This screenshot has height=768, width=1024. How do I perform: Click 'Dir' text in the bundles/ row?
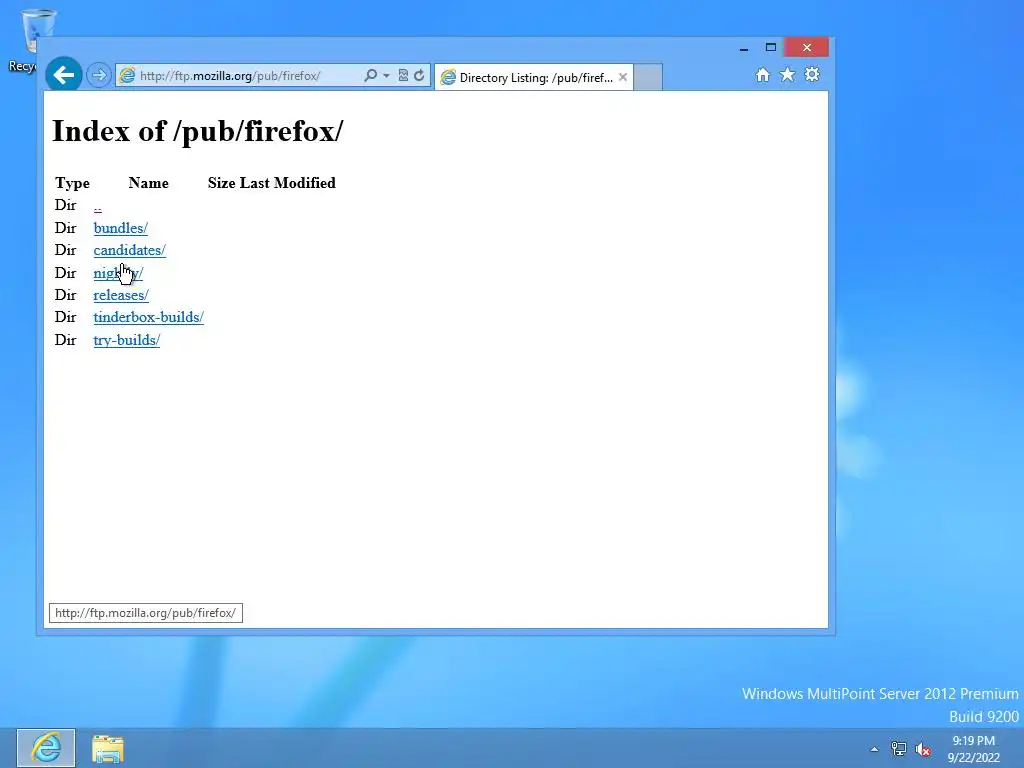point(65,228)
